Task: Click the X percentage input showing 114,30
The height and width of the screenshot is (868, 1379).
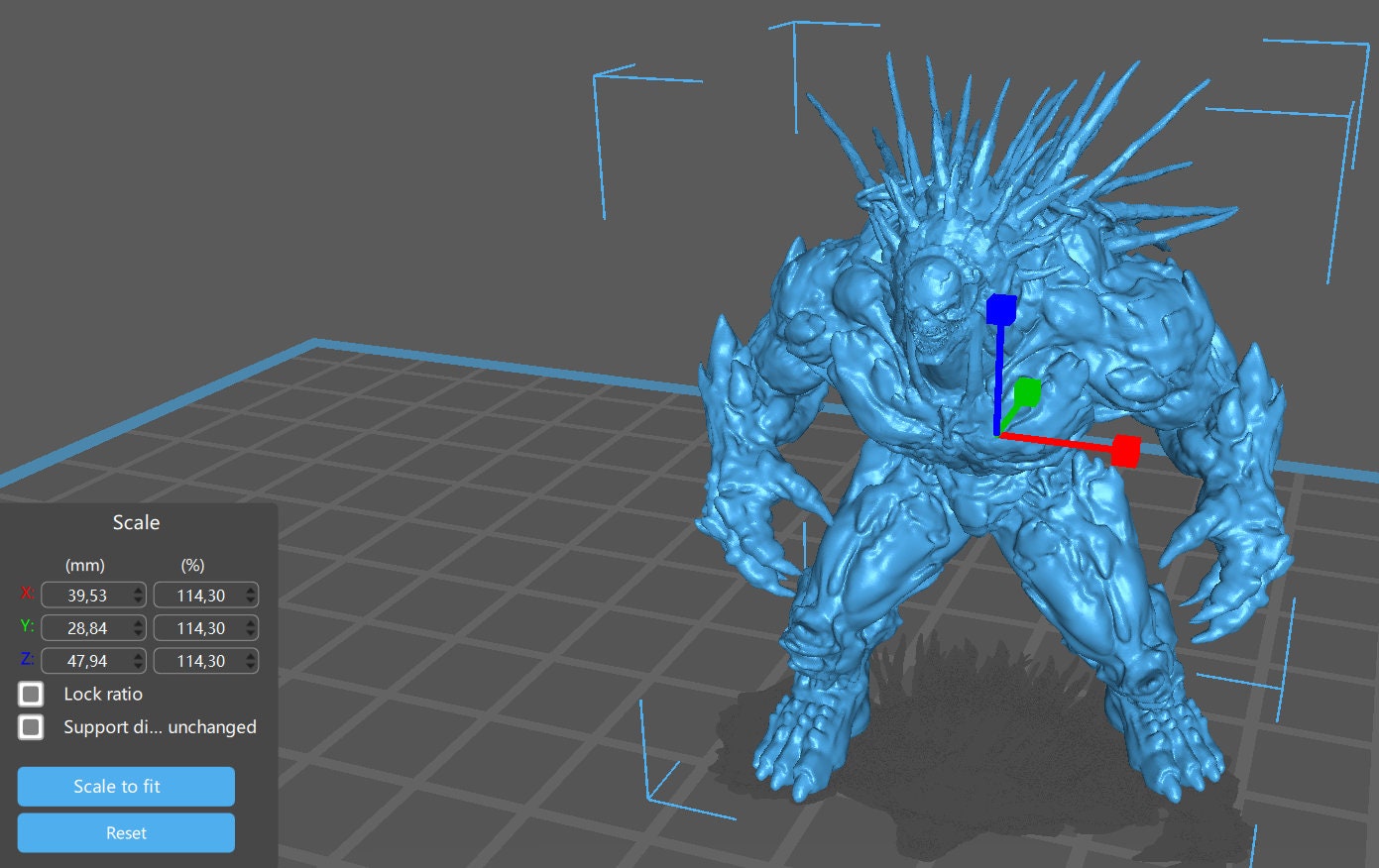Action: point(200,595)
